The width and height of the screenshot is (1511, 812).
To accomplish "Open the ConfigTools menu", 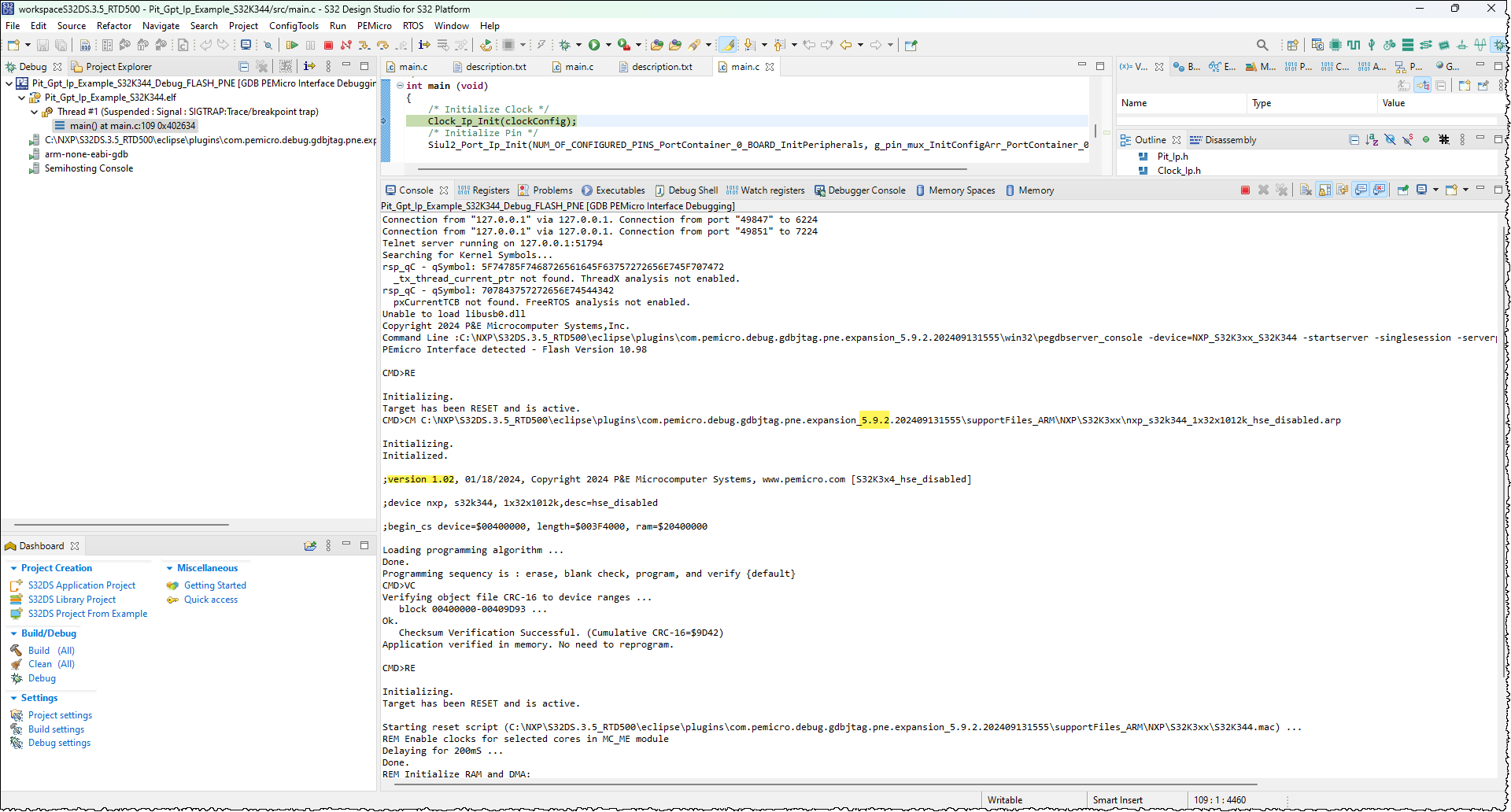I will pyautogui.click(x=294, y=26).
